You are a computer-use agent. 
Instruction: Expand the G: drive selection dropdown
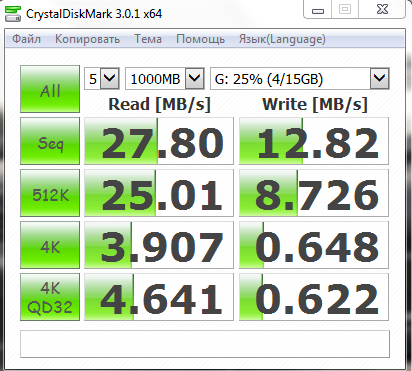click(380, 79)
